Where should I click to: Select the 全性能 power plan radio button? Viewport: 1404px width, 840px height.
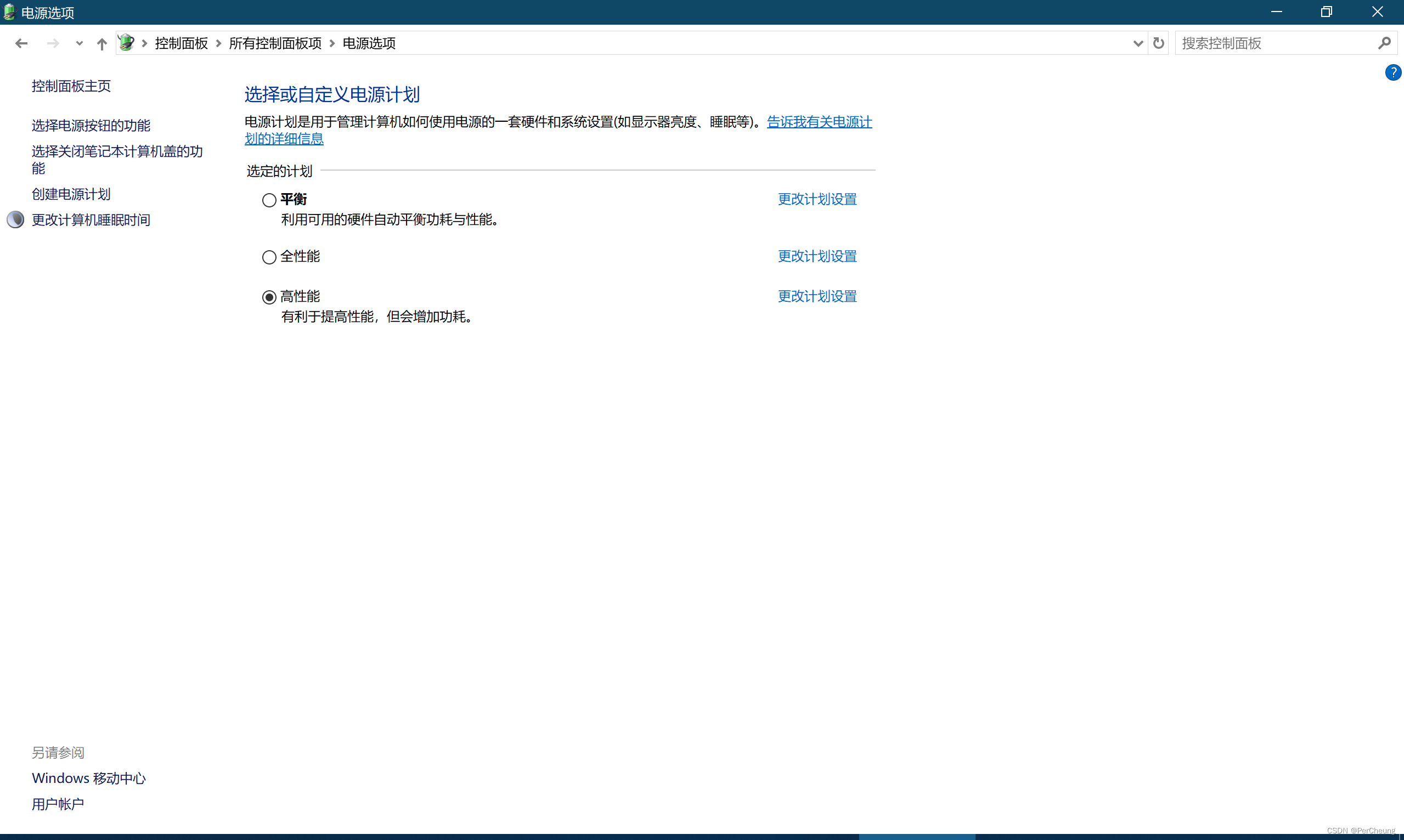pyautogui.click(x=269, y=257)
